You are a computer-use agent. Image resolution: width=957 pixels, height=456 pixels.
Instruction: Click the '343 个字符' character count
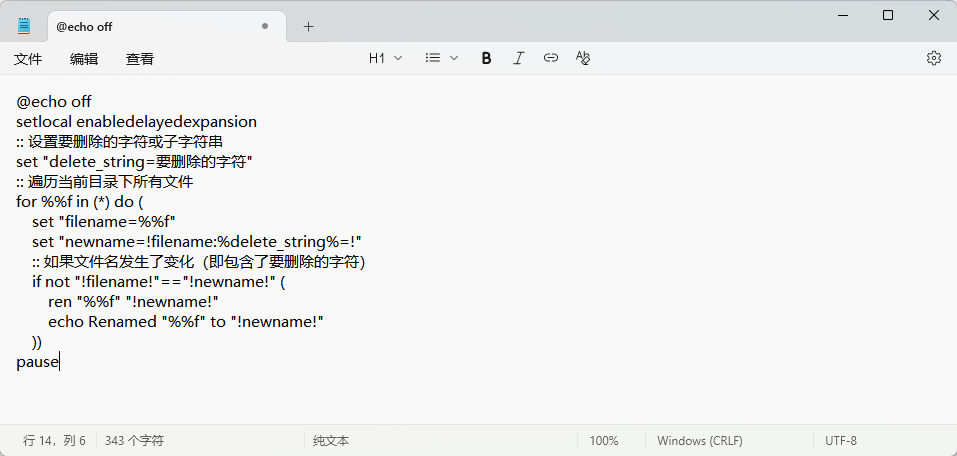point(134,441)
